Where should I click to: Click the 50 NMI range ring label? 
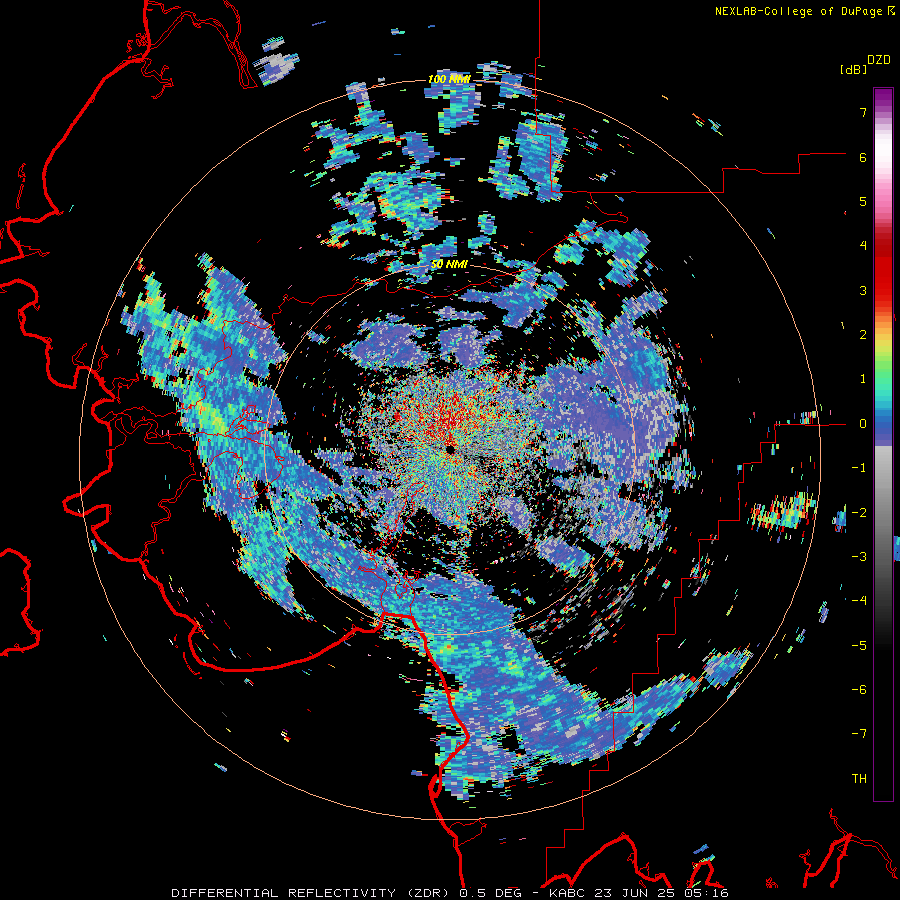pyautogui.click(x=449, y=264)
